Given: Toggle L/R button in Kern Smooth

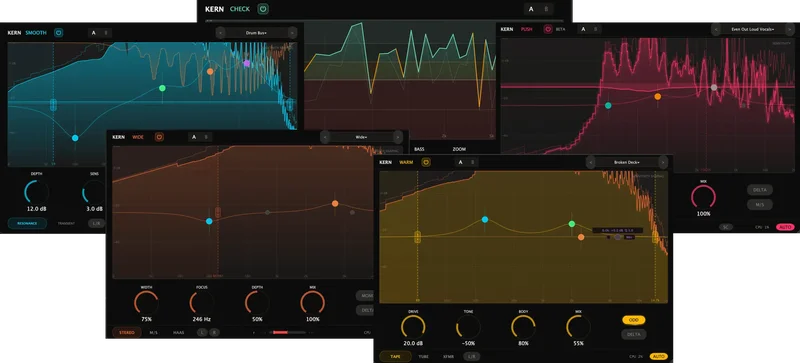Looking at the screenshot, I should [x=96, y=223].
